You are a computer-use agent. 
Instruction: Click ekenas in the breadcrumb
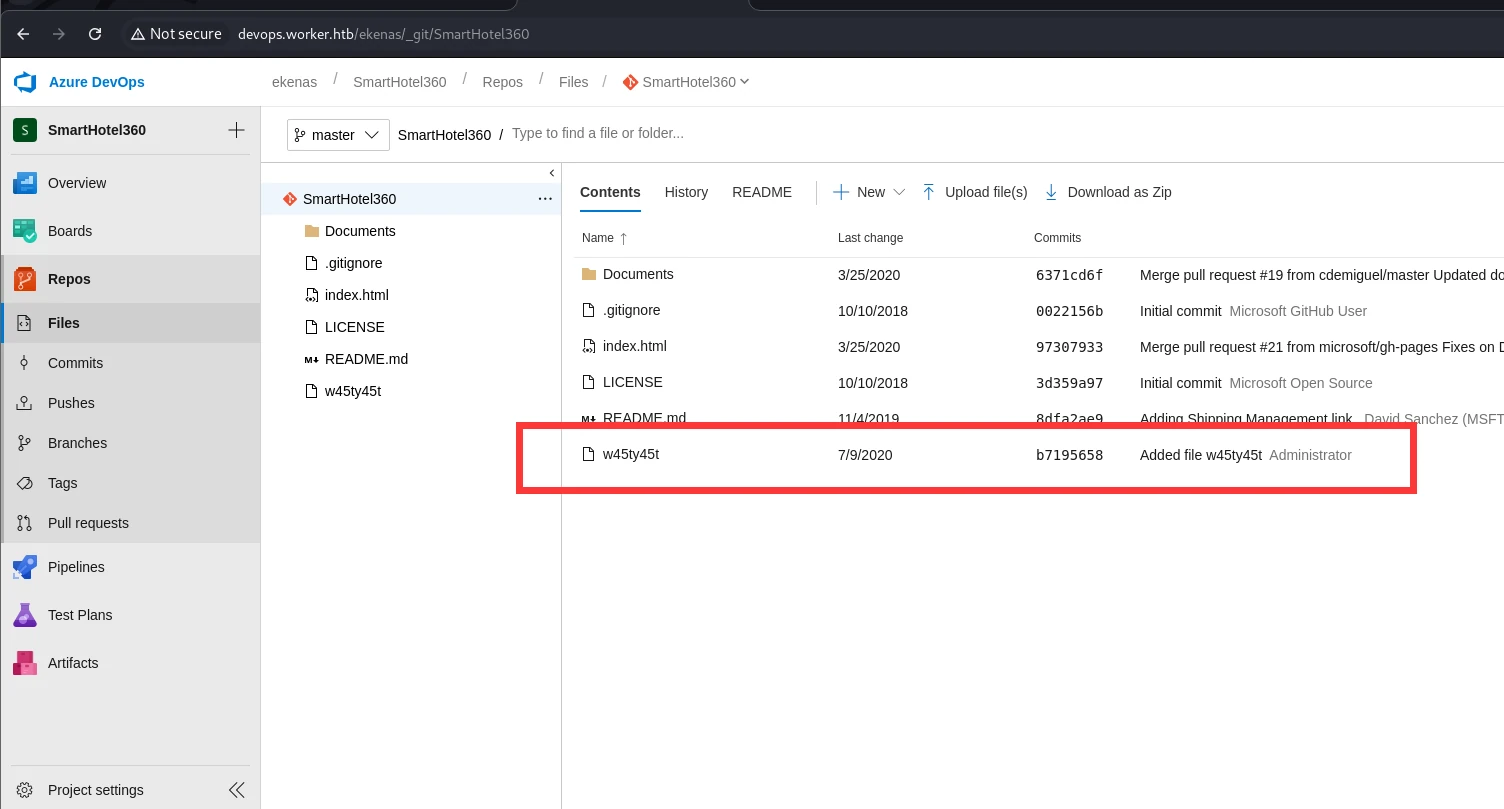click(292, 82)
